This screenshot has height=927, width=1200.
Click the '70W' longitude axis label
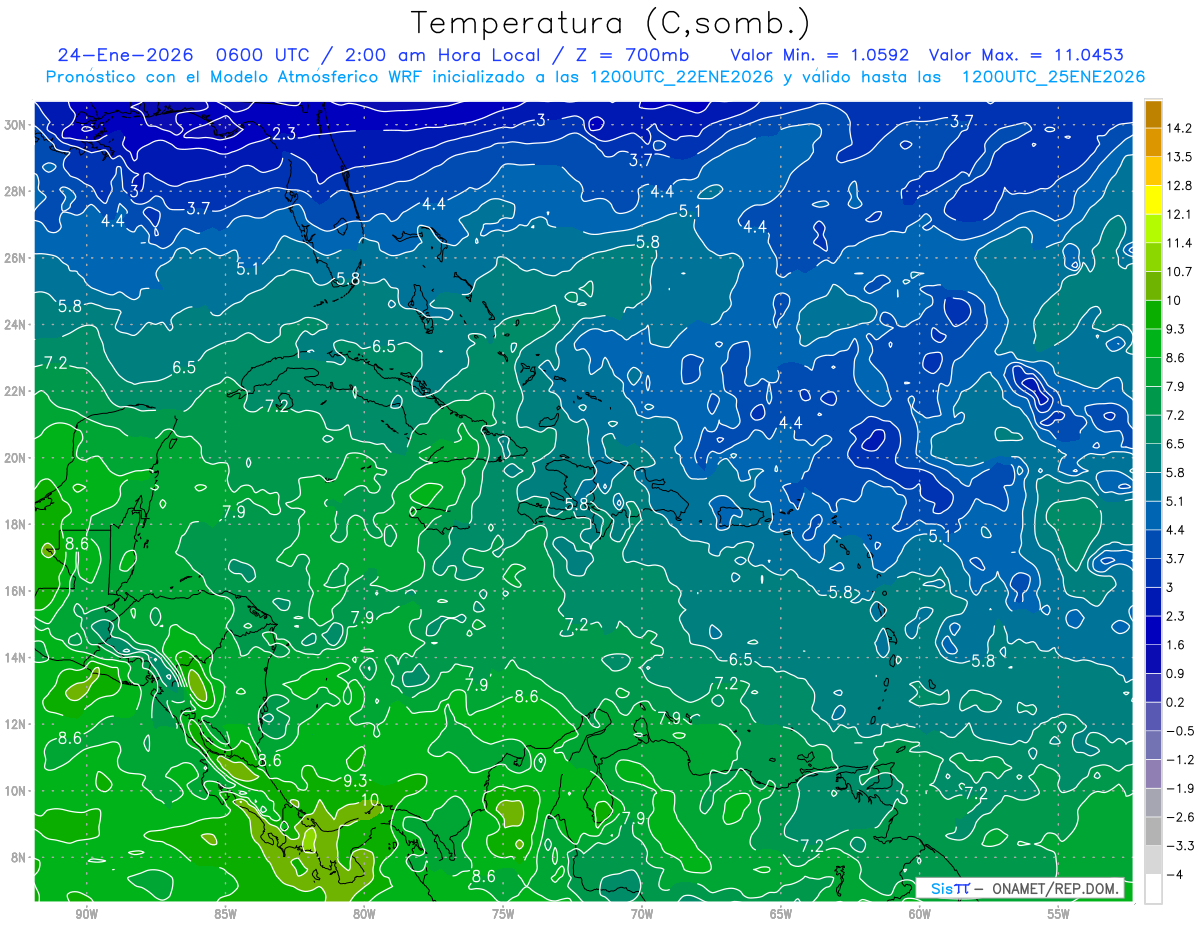pyautogui.click(x=642, y=914)
